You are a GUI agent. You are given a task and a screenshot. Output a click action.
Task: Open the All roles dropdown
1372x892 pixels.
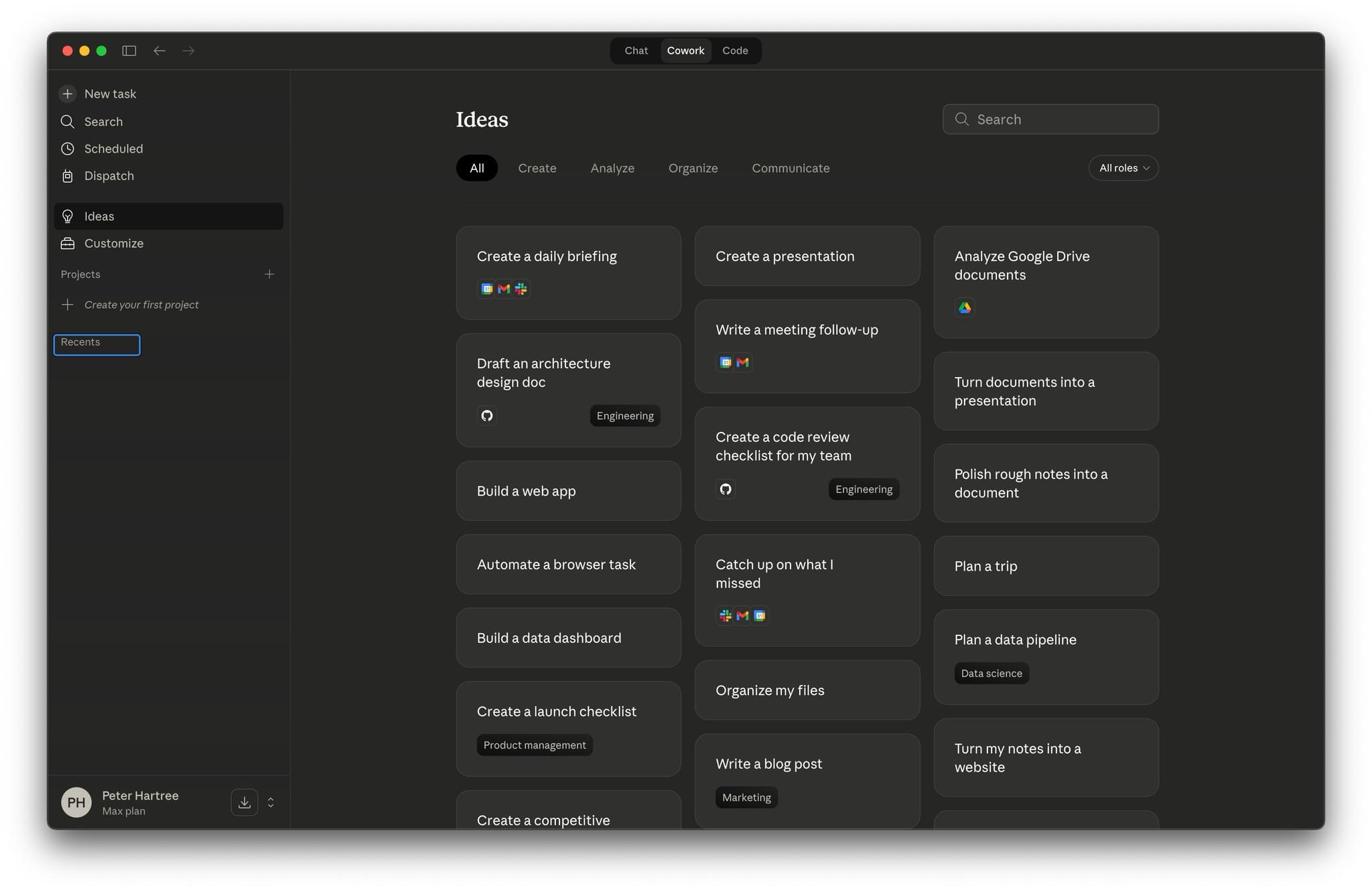1123,168
